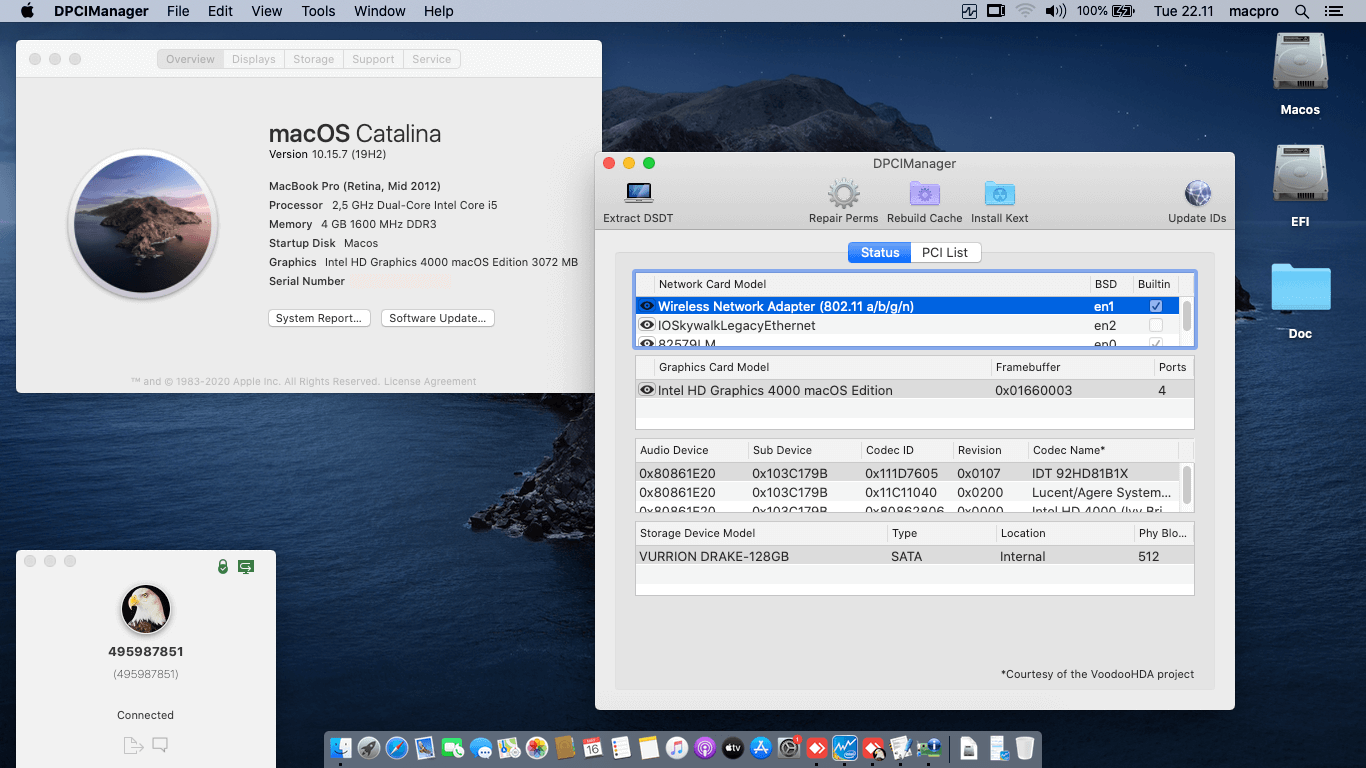Open FaceTime from the Dock
Image resolution: width=1366 pixels, height=768 pixels.
453,747
